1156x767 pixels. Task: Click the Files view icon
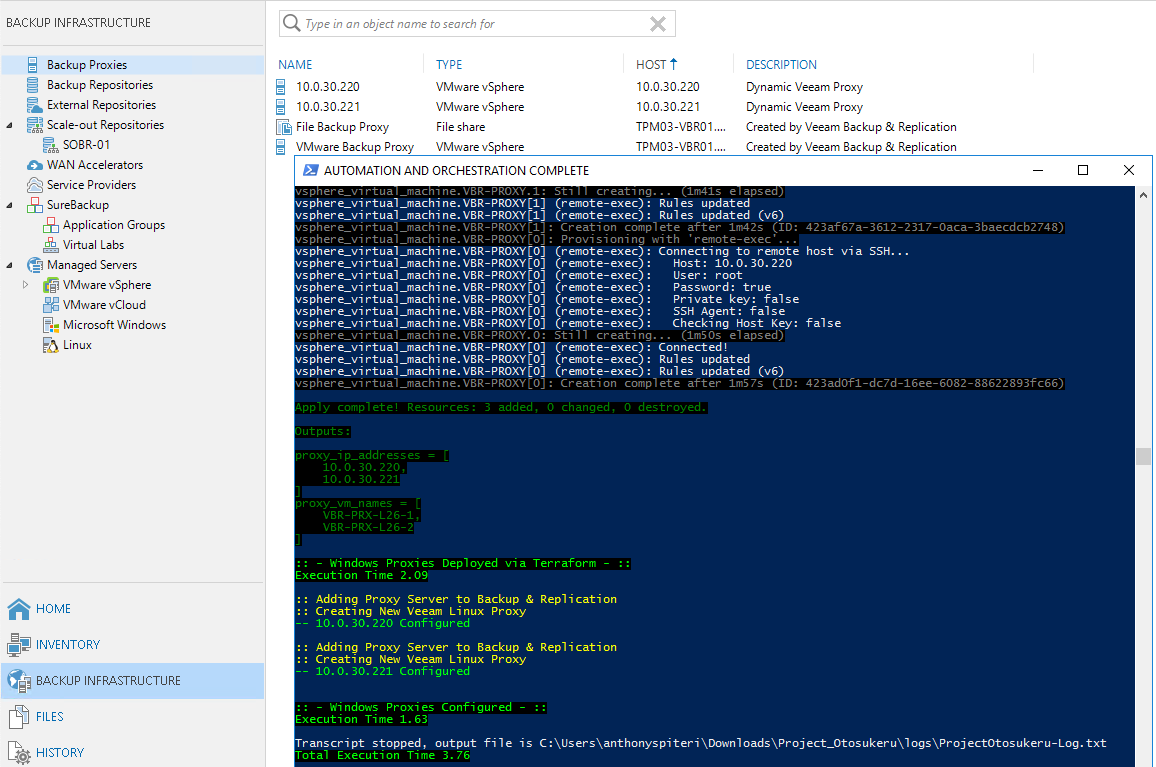click(18, 717)
